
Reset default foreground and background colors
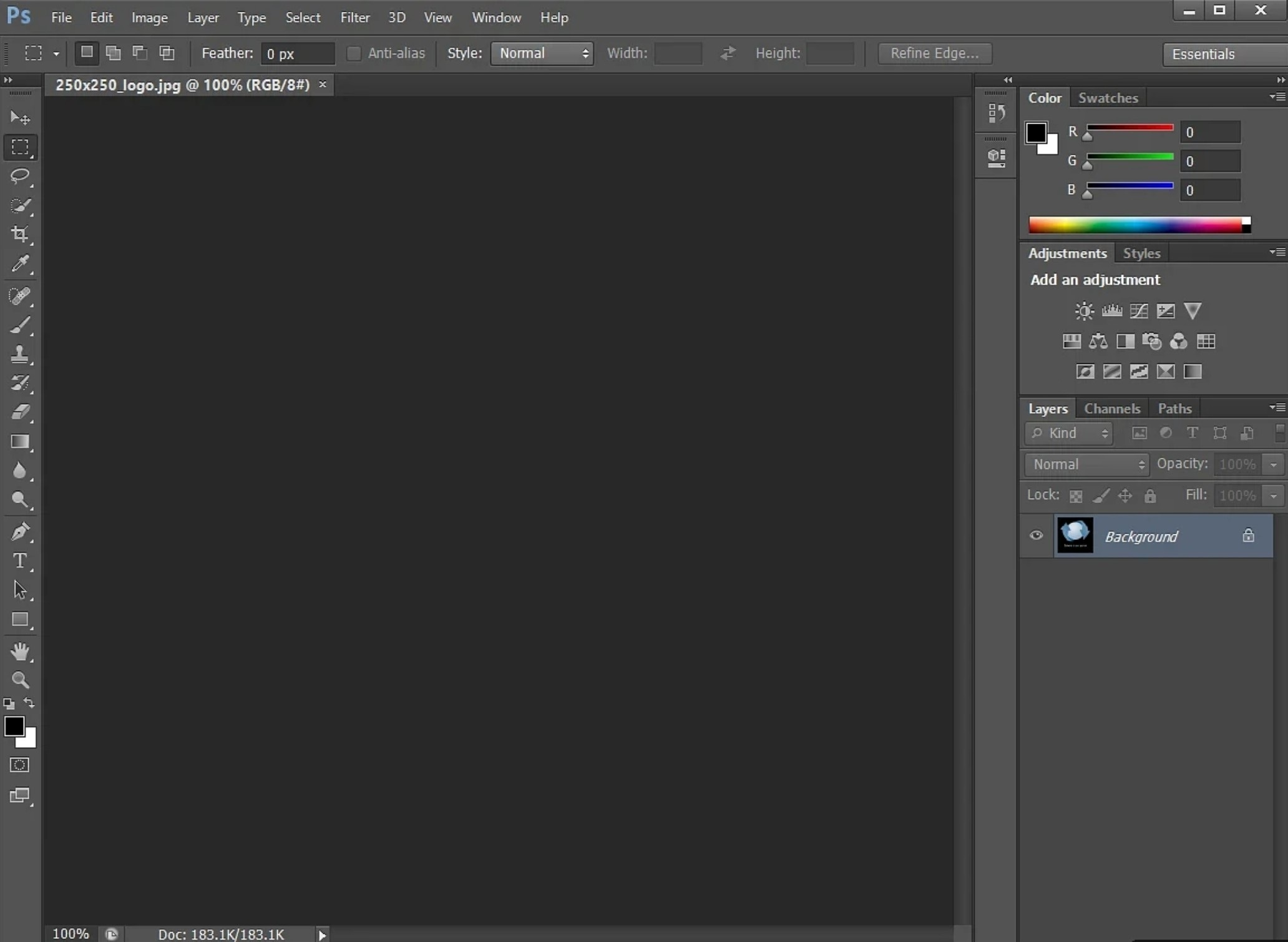click(9, 704)
